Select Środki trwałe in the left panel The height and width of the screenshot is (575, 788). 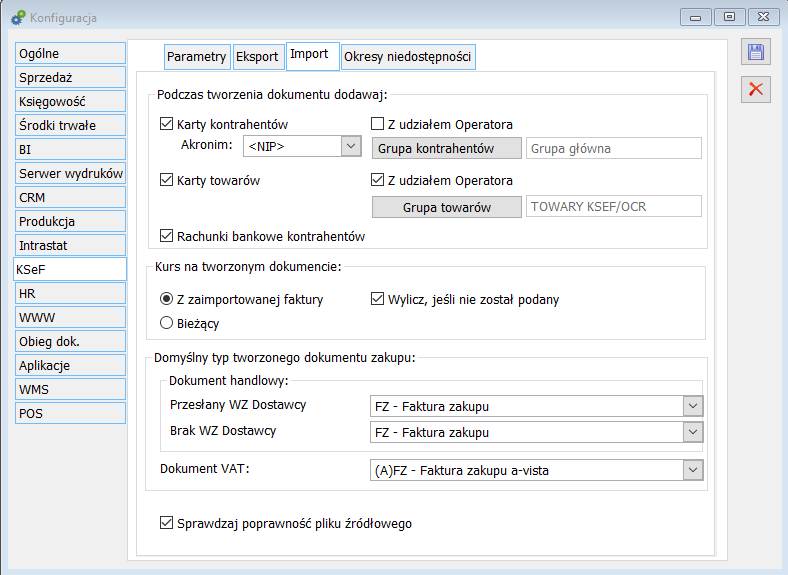[70, 125]
